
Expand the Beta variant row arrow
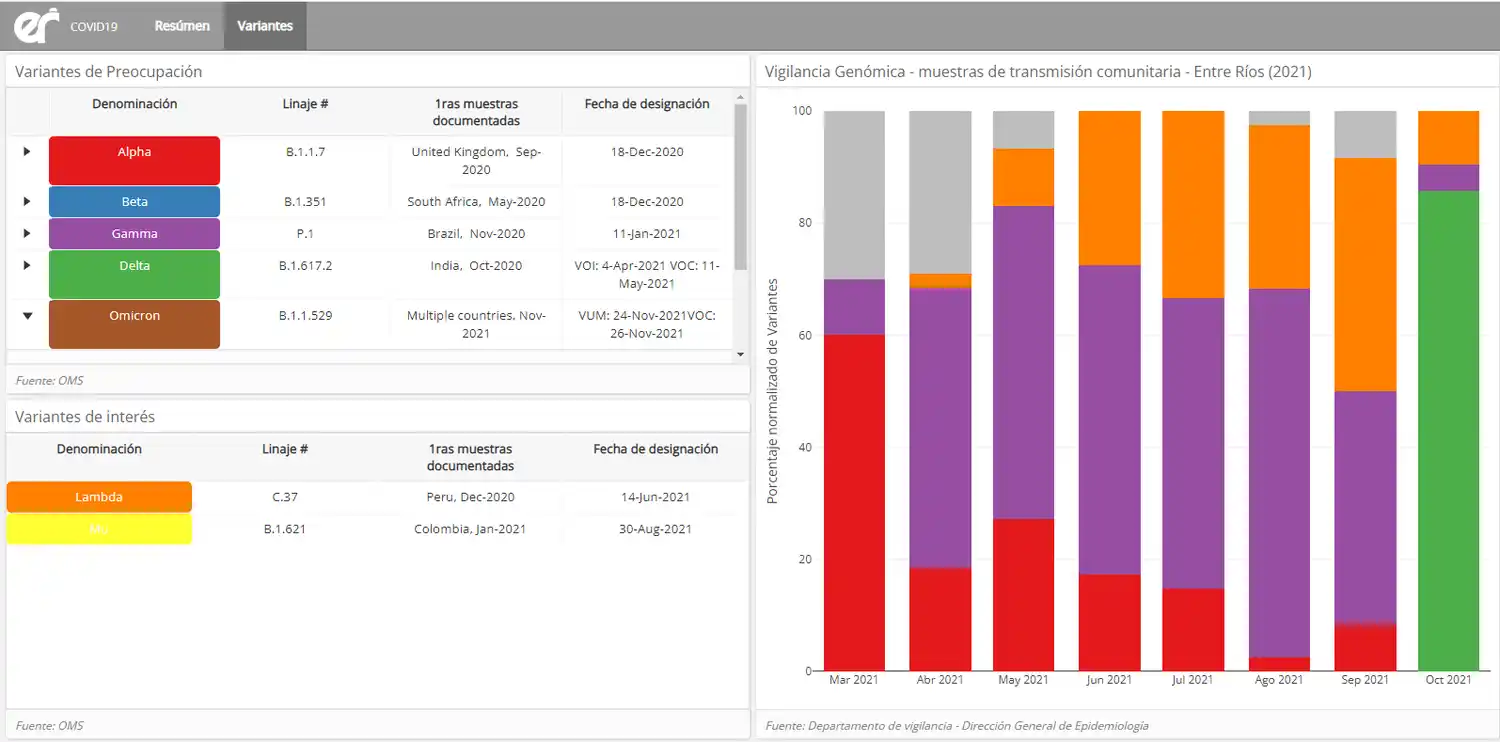click(x=27, y=202)
